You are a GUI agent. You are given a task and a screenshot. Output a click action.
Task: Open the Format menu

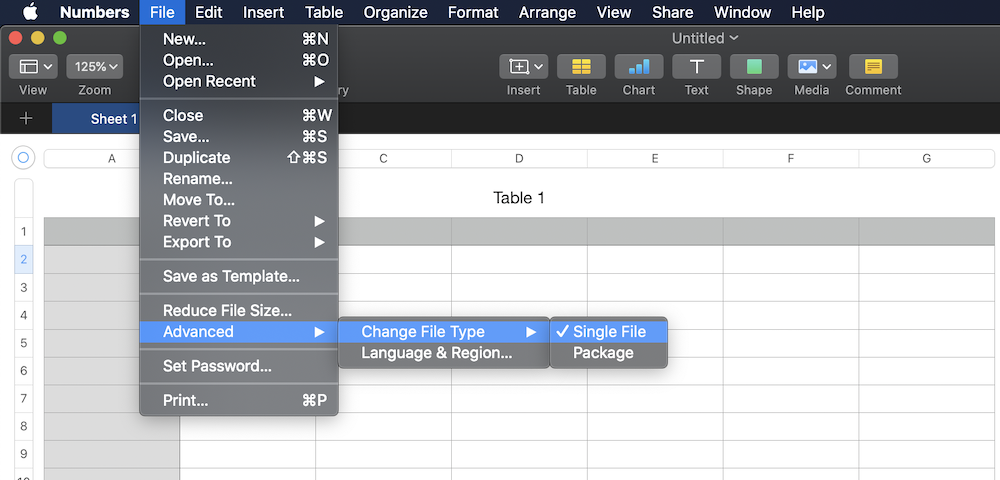click(473, 12)
